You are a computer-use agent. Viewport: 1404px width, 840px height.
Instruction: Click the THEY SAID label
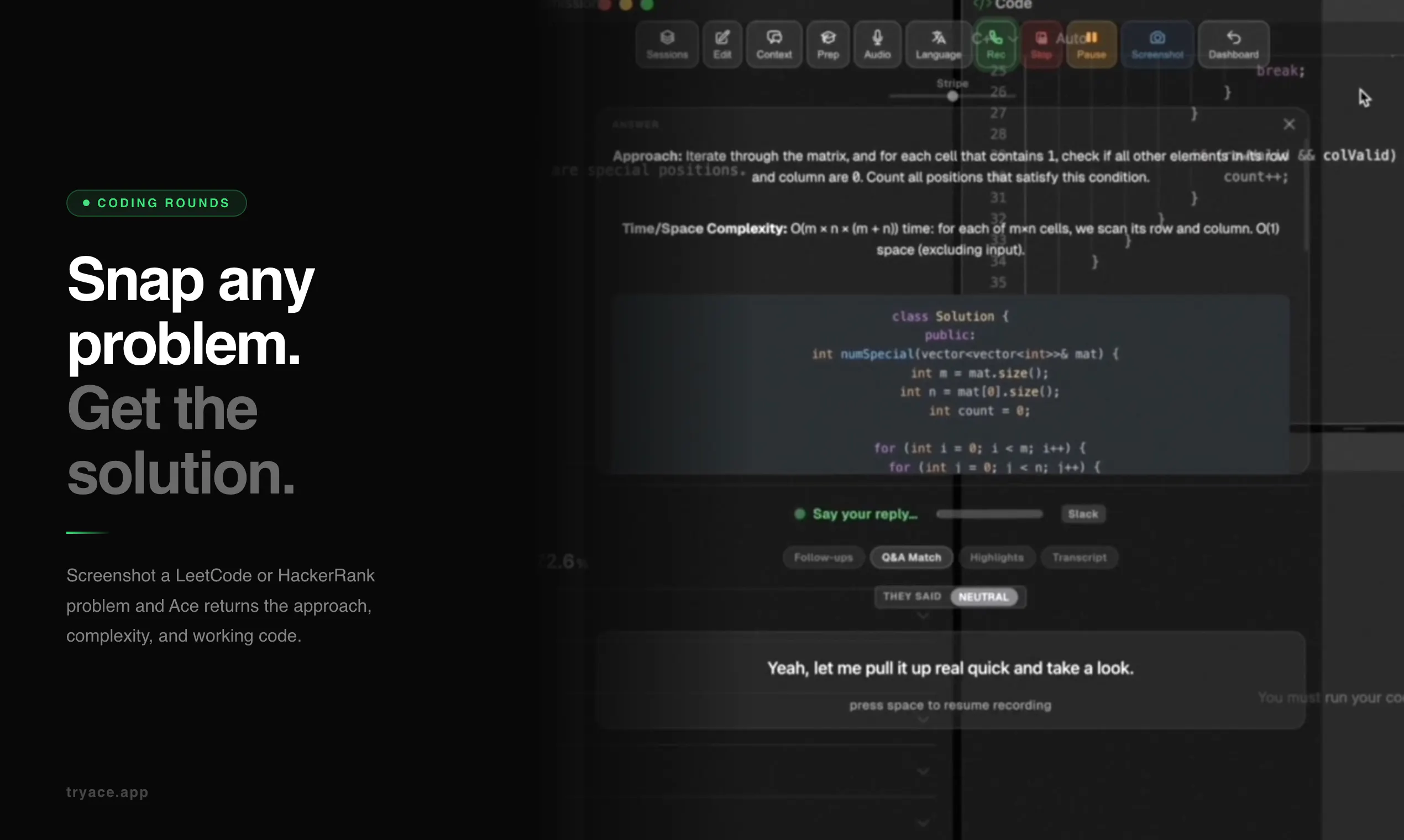click(912, 597)
